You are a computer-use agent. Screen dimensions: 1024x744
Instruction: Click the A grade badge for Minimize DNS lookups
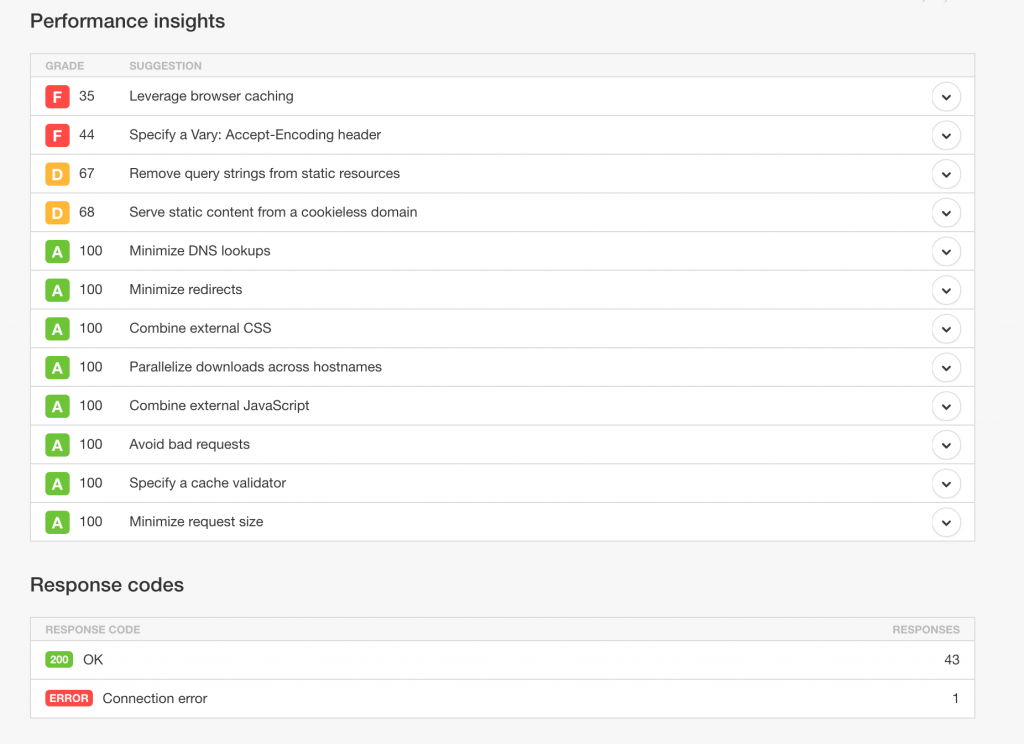click(57, 251)
